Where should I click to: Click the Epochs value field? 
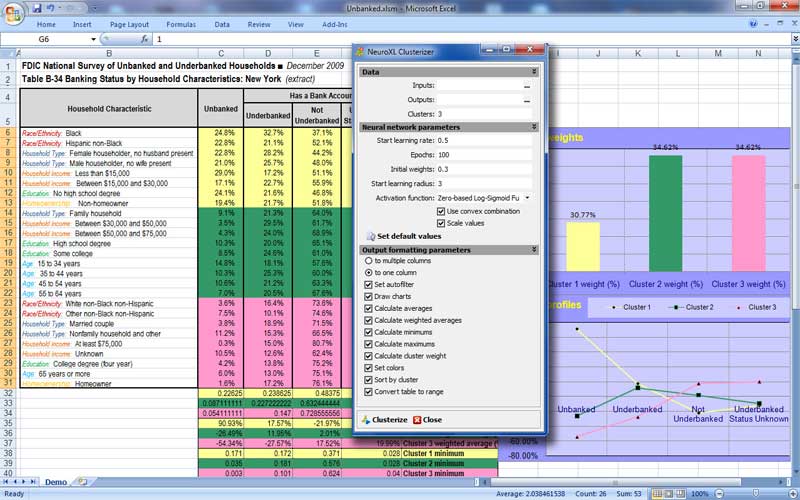coord(484,155)
